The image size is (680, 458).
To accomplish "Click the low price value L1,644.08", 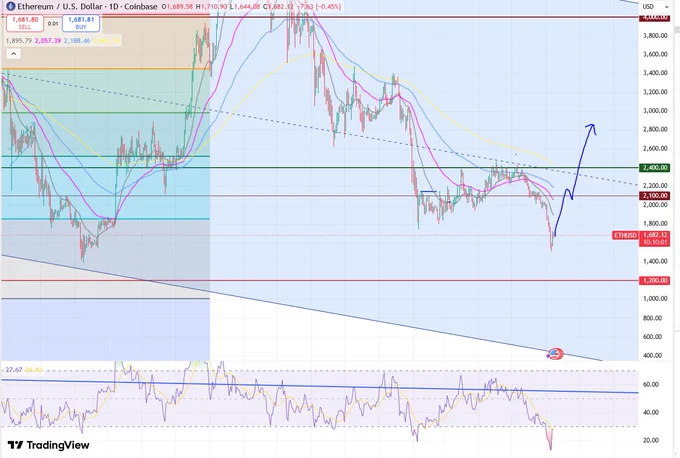I will 245,7.
